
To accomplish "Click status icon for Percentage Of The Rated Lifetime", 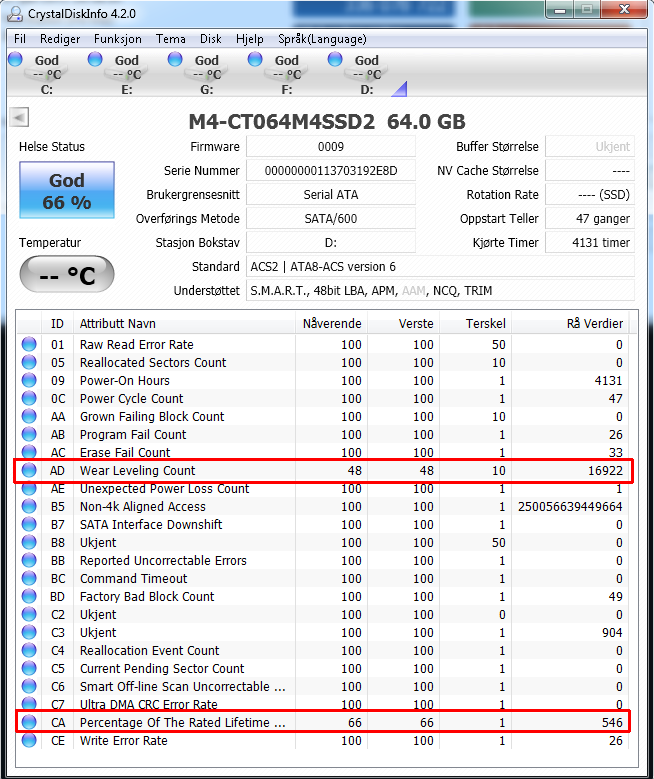I will (x=29, y=722).
